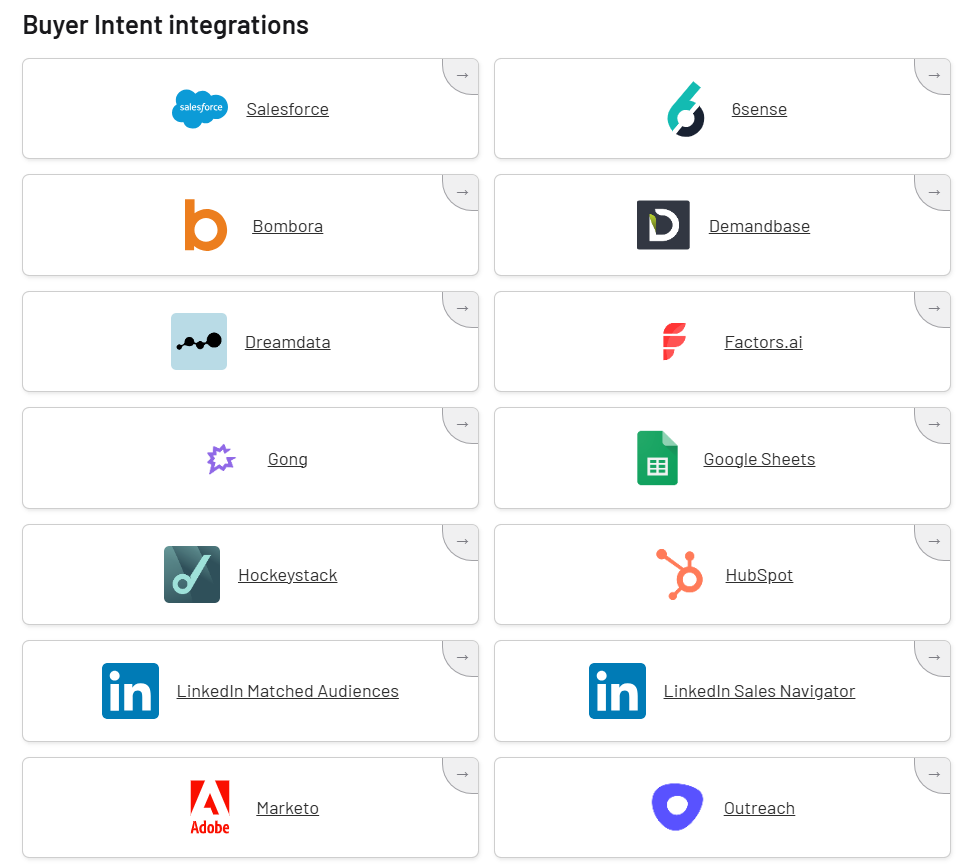This screenshot has width=974, height=866.
Task: Select the Google Sheets link
Action: (759, 459)
